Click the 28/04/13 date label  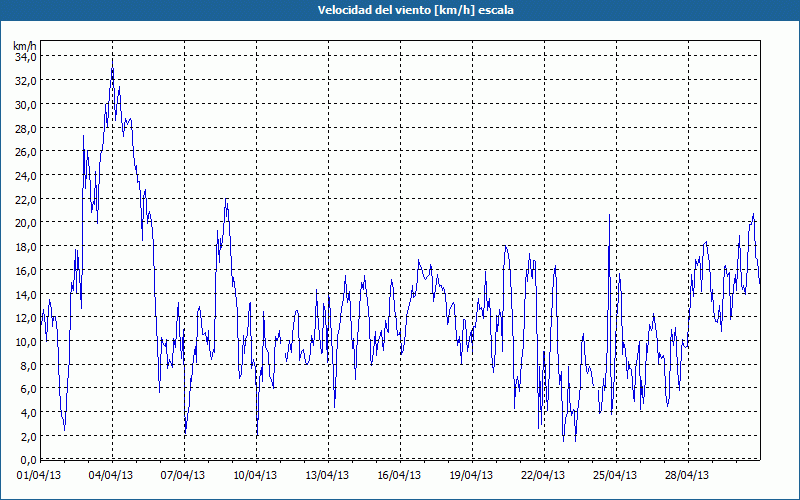(687, 476)
